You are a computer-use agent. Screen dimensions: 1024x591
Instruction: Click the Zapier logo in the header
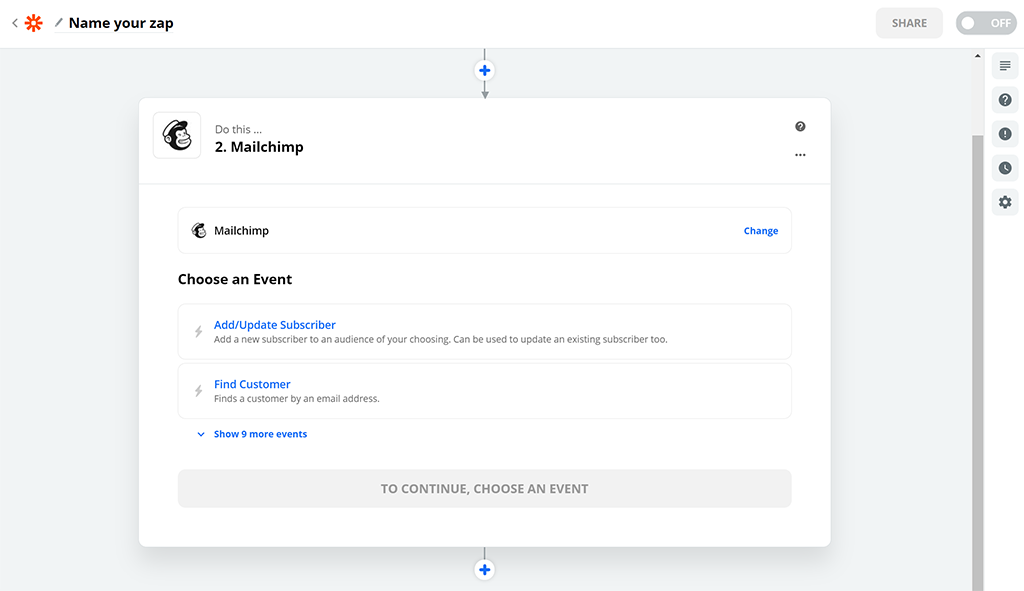pyautogui.click(x=33, y=22)
